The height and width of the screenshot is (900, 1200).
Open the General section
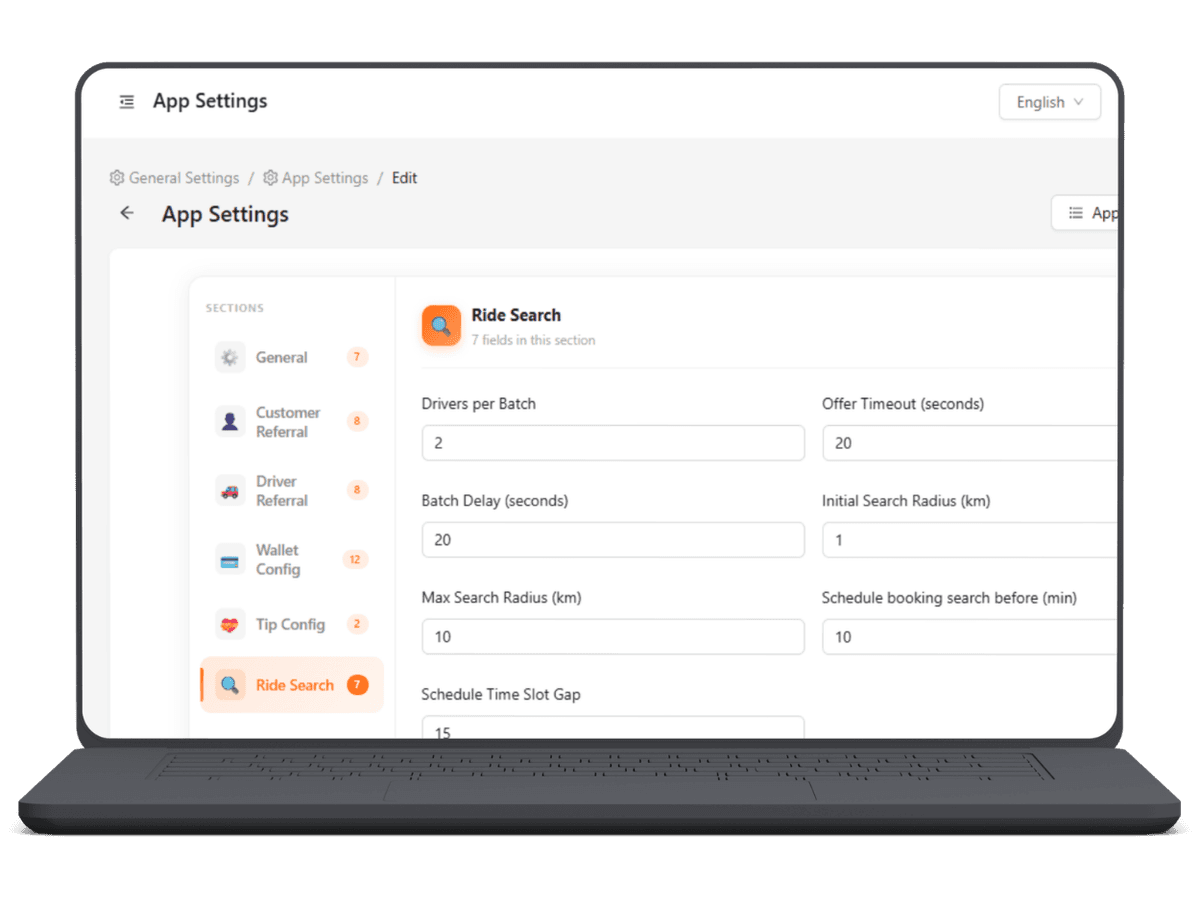coord(292,357)
